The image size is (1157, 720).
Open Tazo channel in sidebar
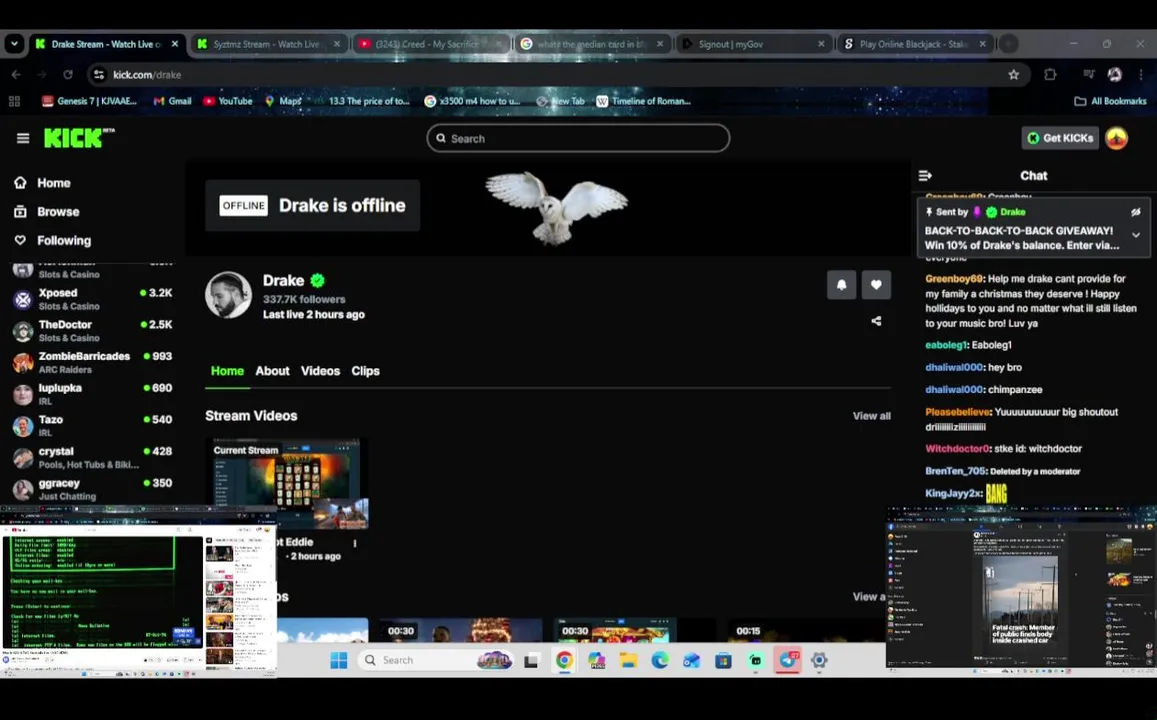[x=92, y=426]
